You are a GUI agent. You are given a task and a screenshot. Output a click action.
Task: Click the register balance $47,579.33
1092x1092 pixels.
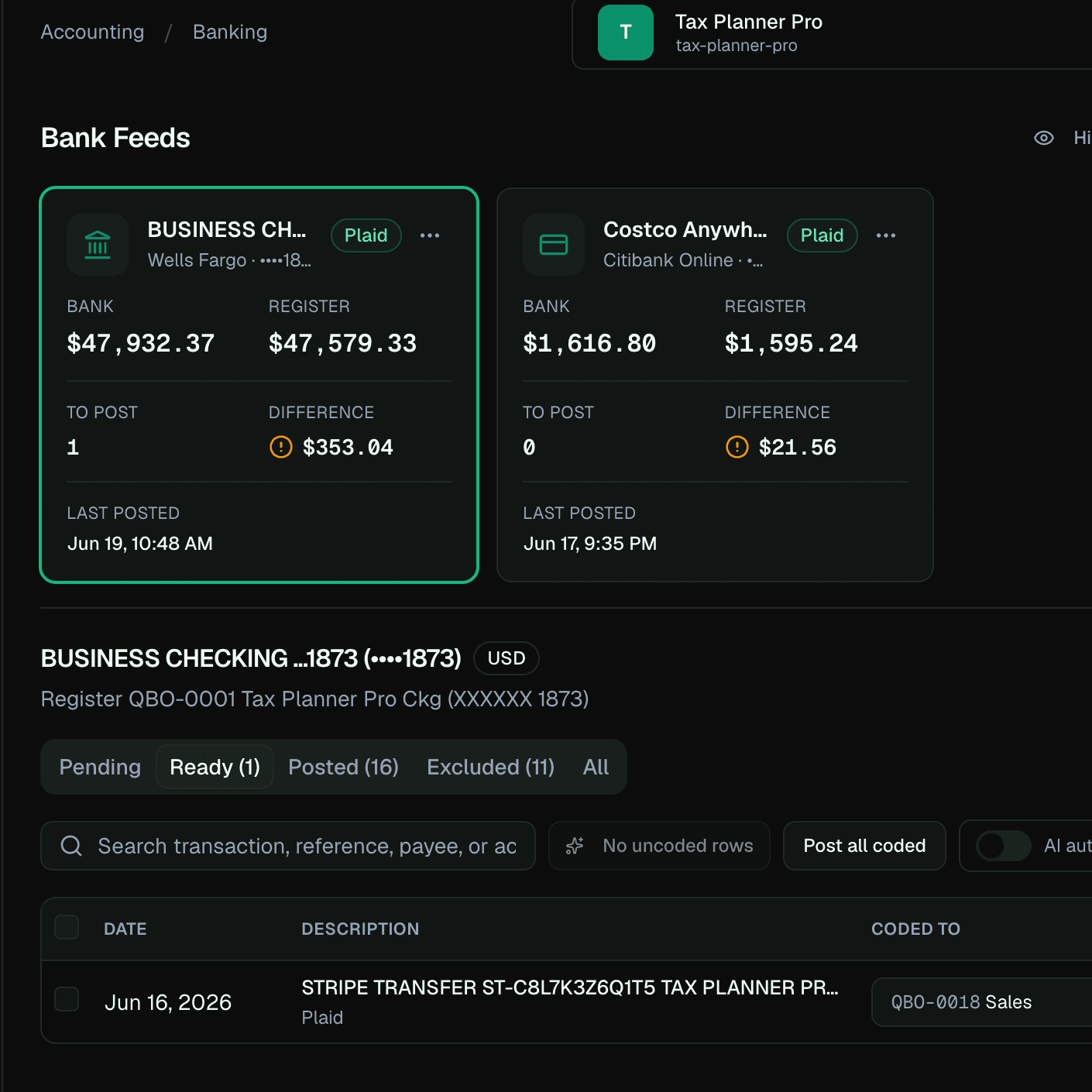342,343
